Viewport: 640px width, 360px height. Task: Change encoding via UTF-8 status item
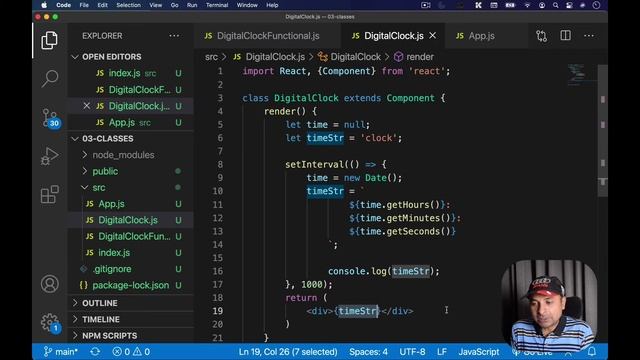click(x=412, y=351)
